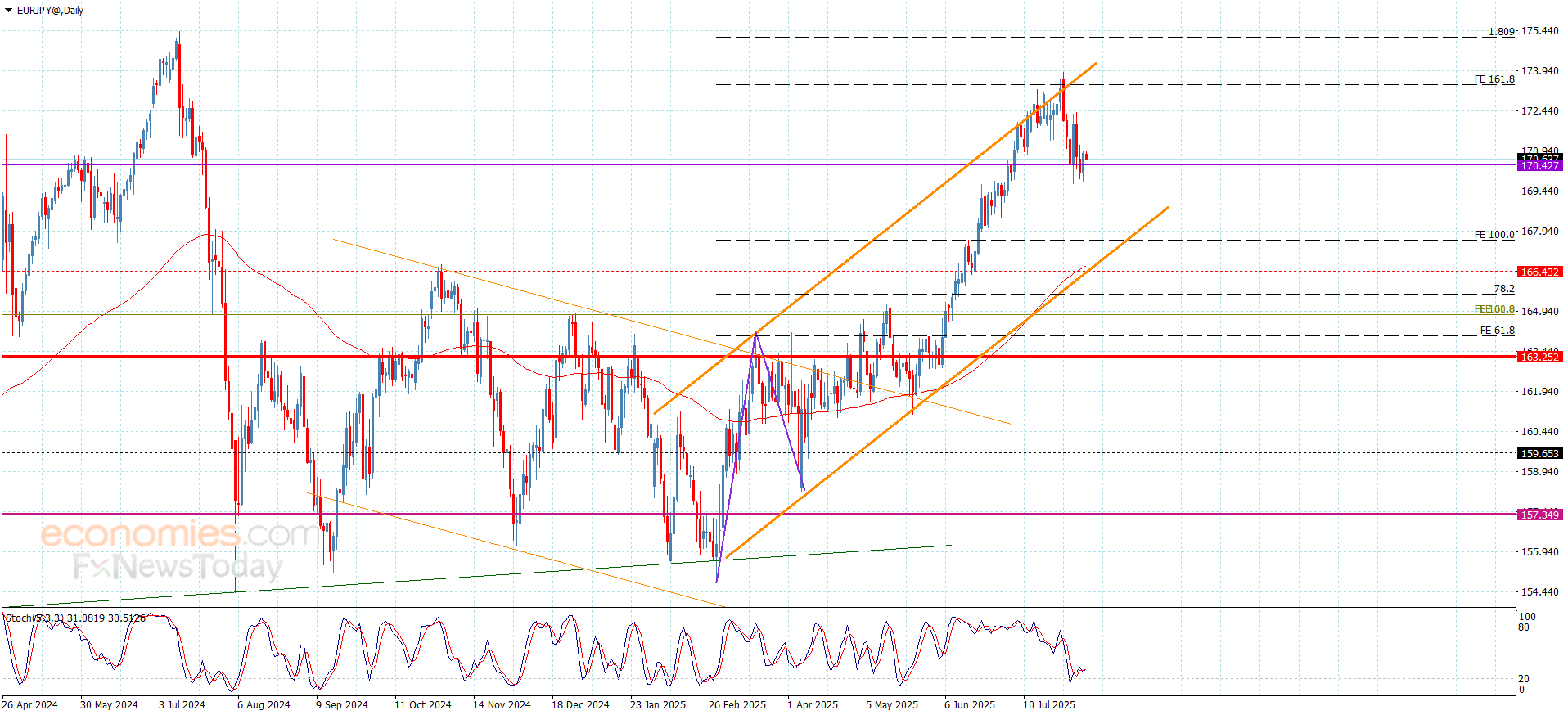The height and width of the screenshot is (715, 1568).
Task: Click the 23 Jan 2025 date label
Action: (x=658, y=705)
